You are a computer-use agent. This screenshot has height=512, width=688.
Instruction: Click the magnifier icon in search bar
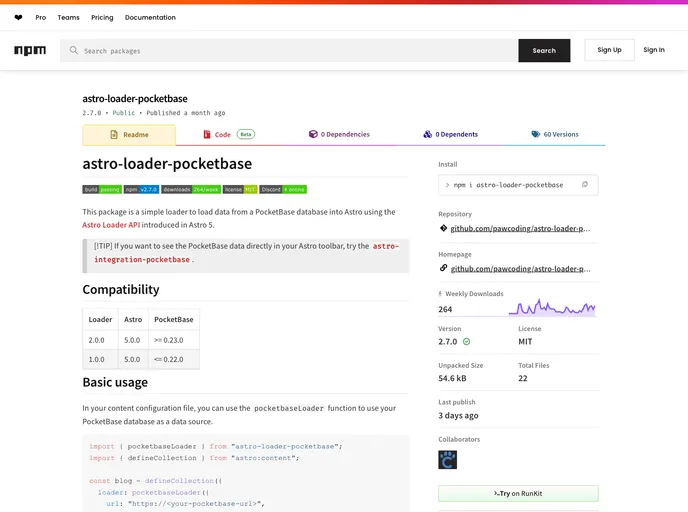(x=74, y=50)
